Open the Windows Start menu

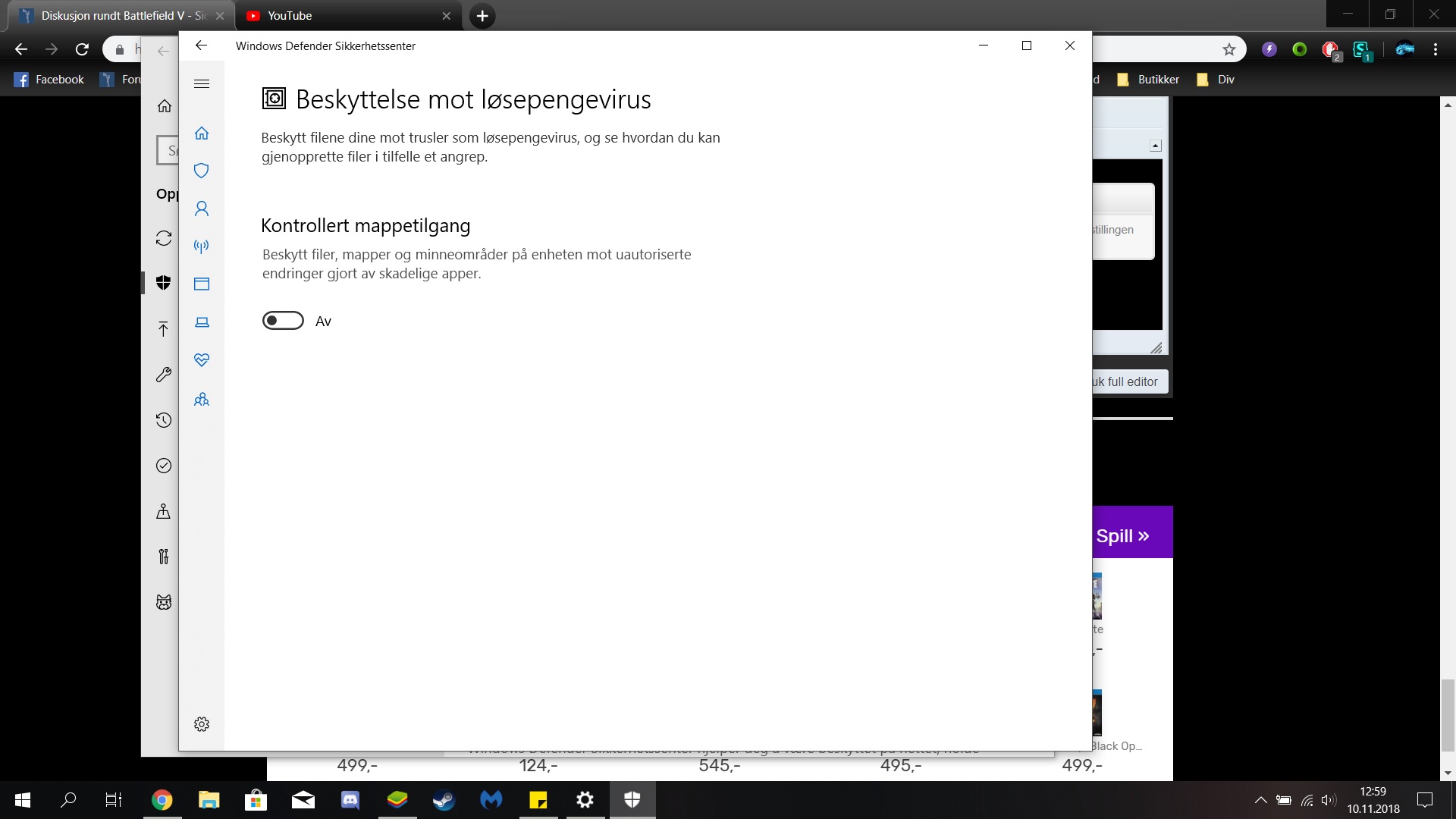coord(23,800)
